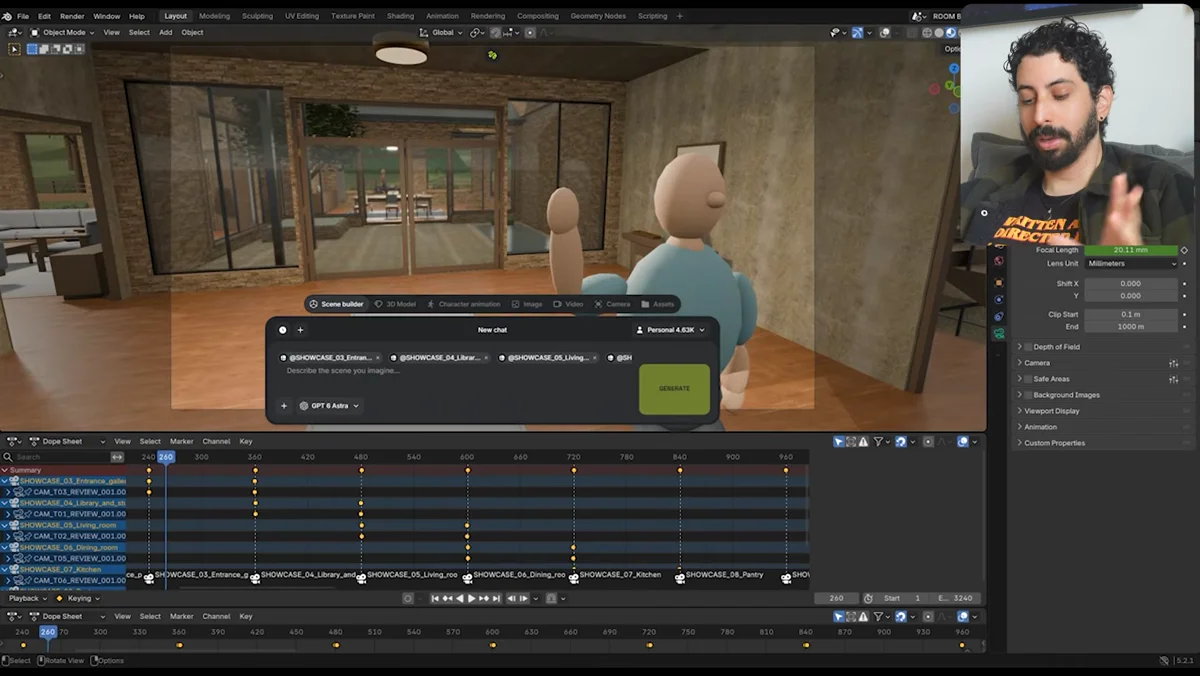Start new chat with top plus icon
1200x676 pixels.
[300, 330]
